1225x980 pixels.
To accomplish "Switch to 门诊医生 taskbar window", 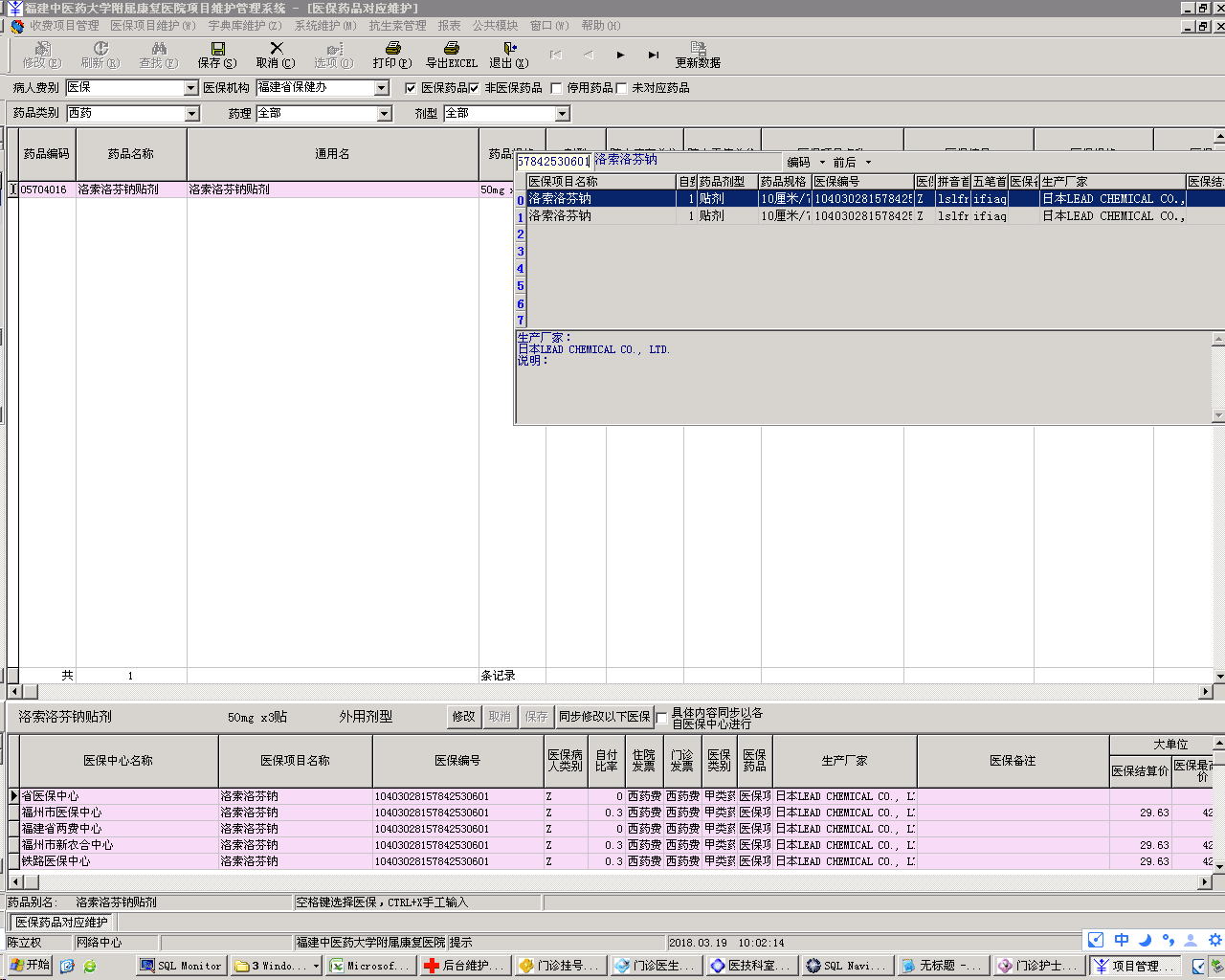I will [x=655, y=966].
